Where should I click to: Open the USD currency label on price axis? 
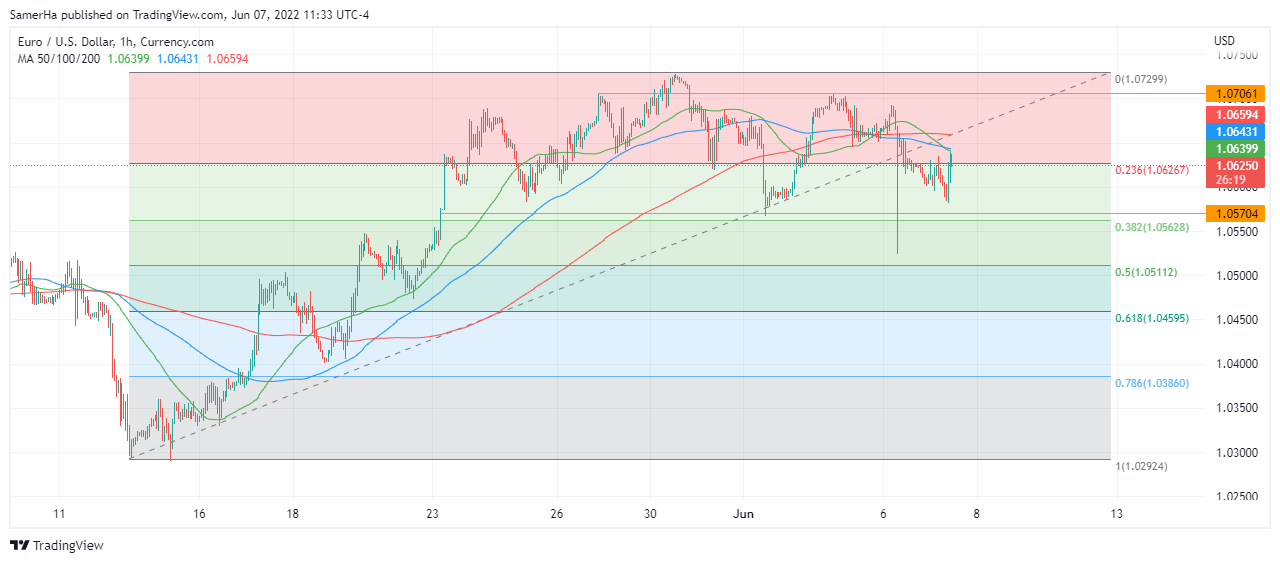pos(1224,41)
